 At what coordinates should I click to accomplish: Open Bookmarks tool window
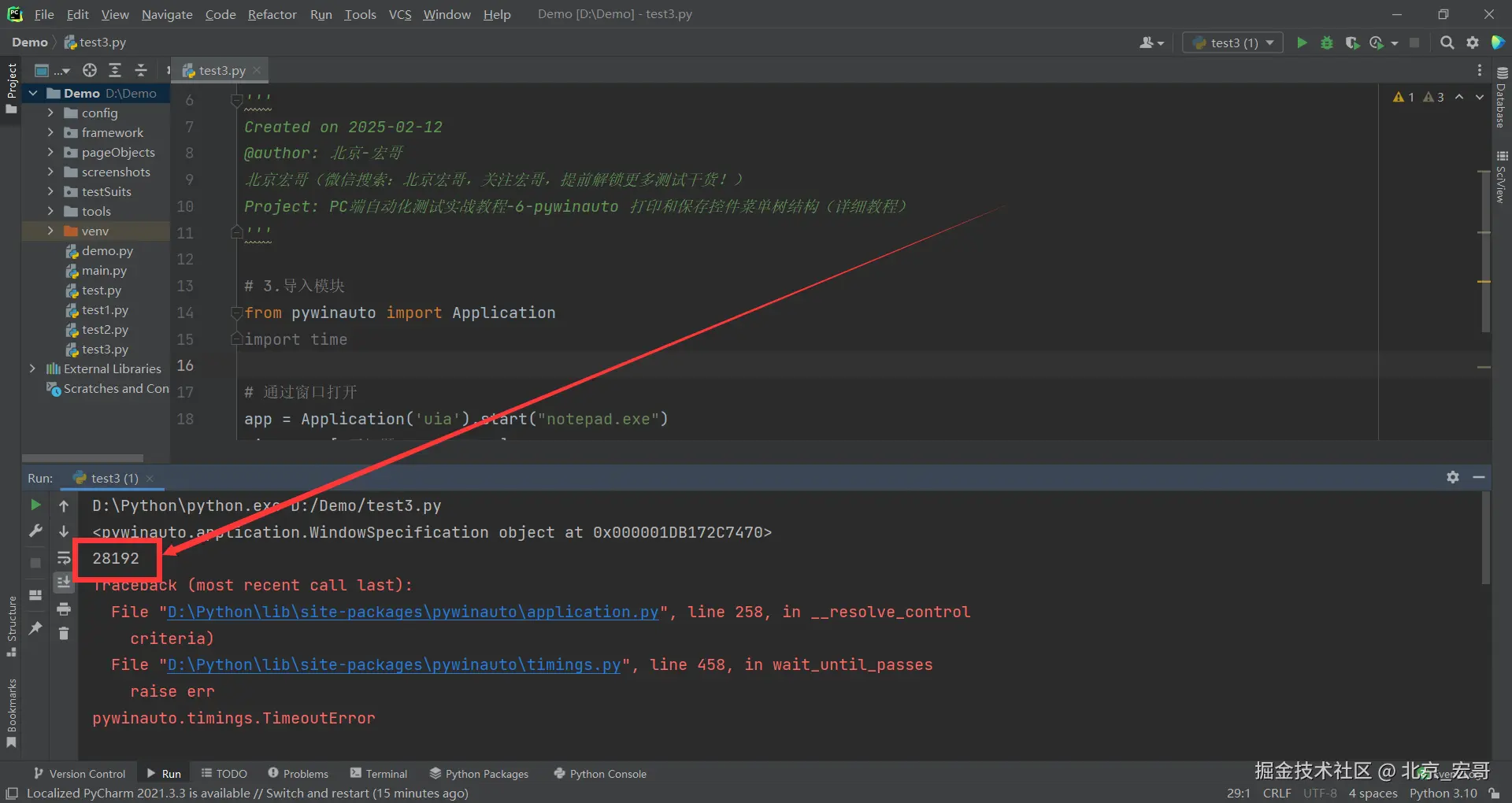(11, 713)
